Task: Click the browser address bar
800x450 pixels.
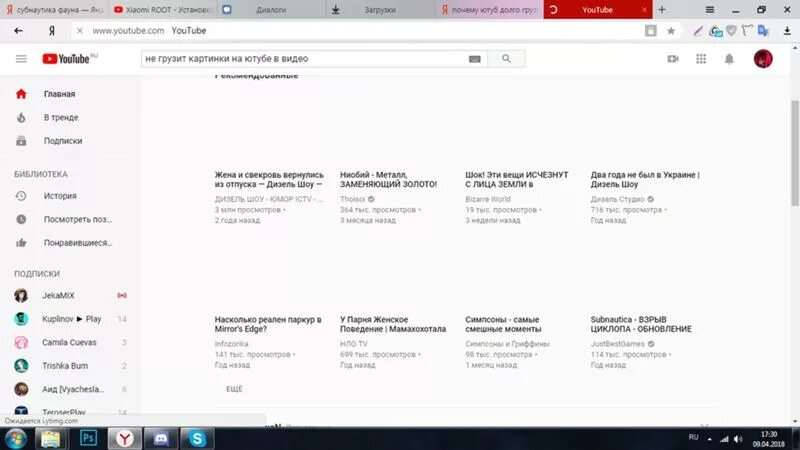Action: 357,31
